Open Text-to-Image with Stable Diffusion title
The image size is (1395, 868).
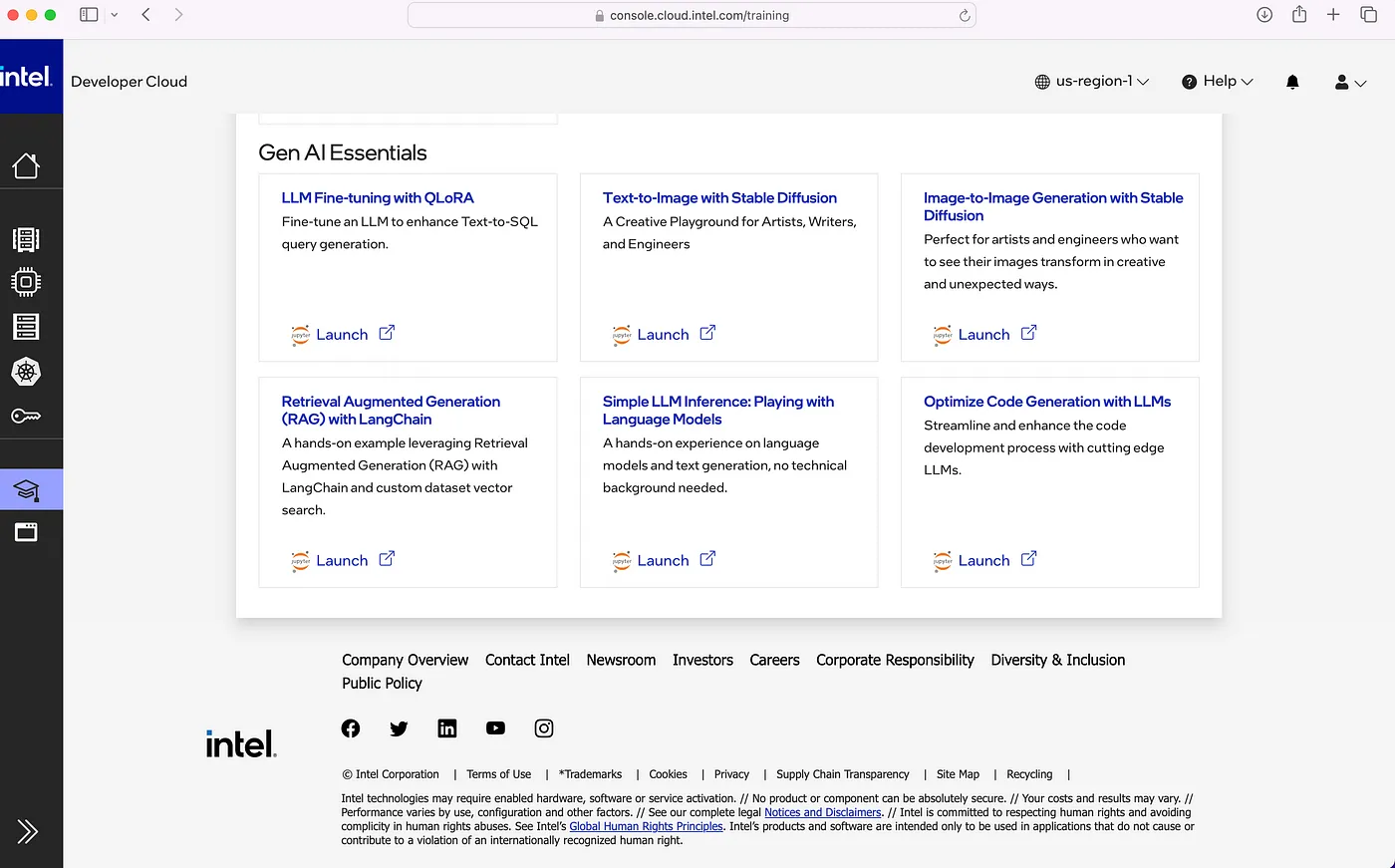coord(719,198)
